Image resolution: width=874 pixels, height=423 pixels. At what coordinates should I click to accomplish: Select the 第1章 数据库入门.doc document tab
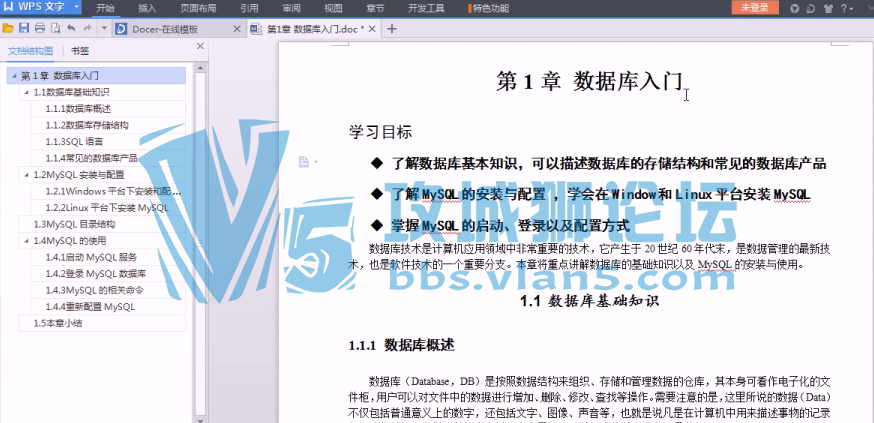click(x=315, y=29)
